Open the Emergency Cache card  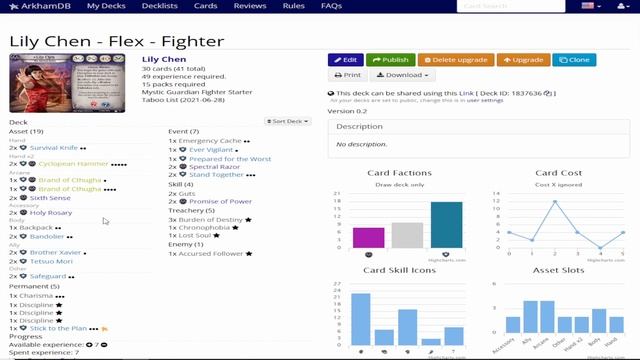coord(210,140)
